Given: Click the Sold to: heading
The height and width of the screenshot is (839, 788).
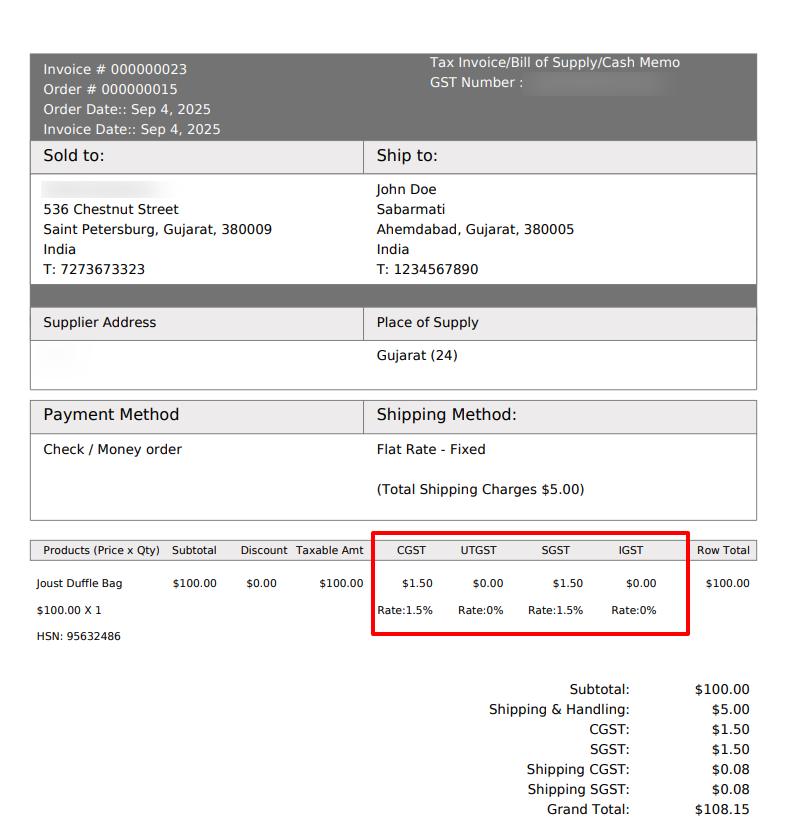Looking at the screenshot, I should click(x=74, y=156).
